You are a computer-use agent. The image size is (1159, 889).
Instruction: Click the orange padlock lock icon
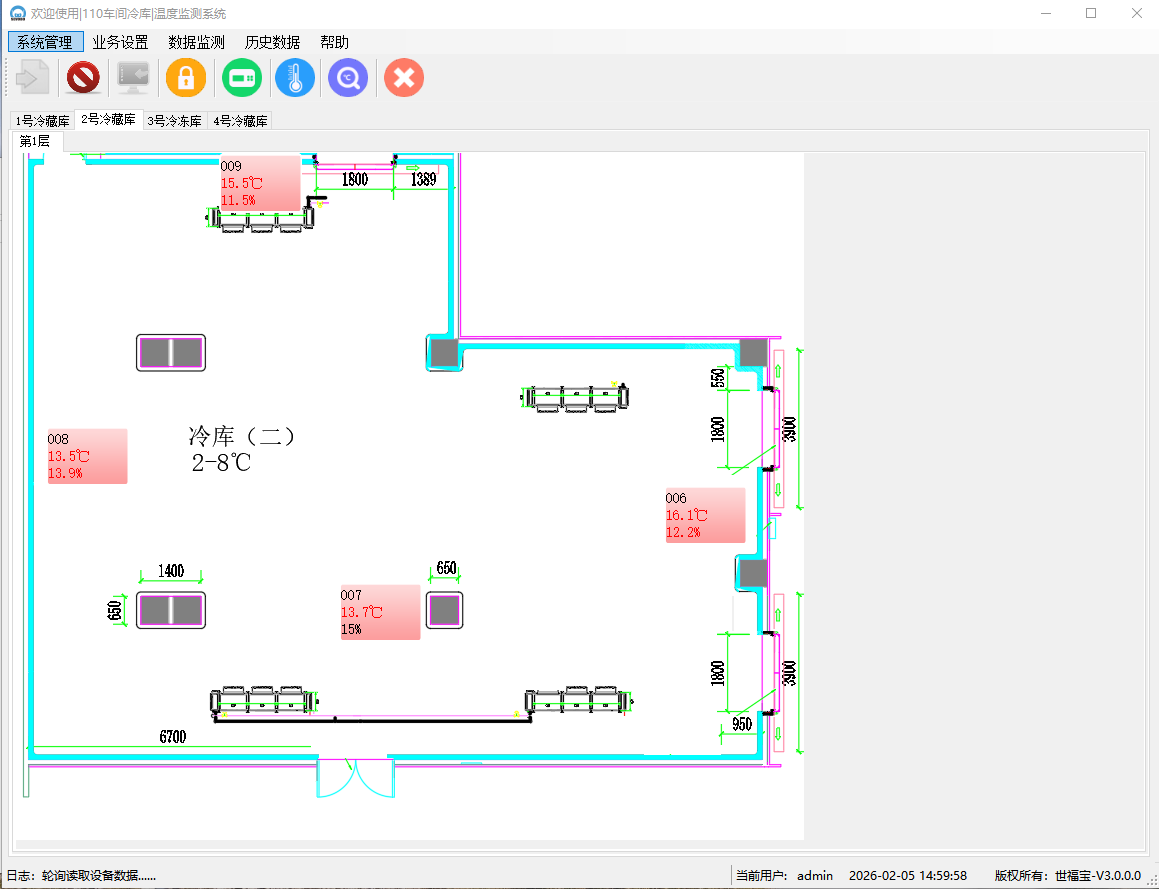[186, 77]
